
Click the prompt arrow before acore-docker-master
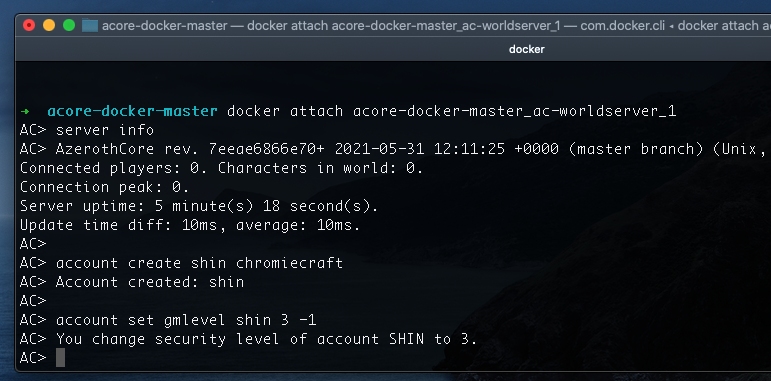(x=25, y=111)
